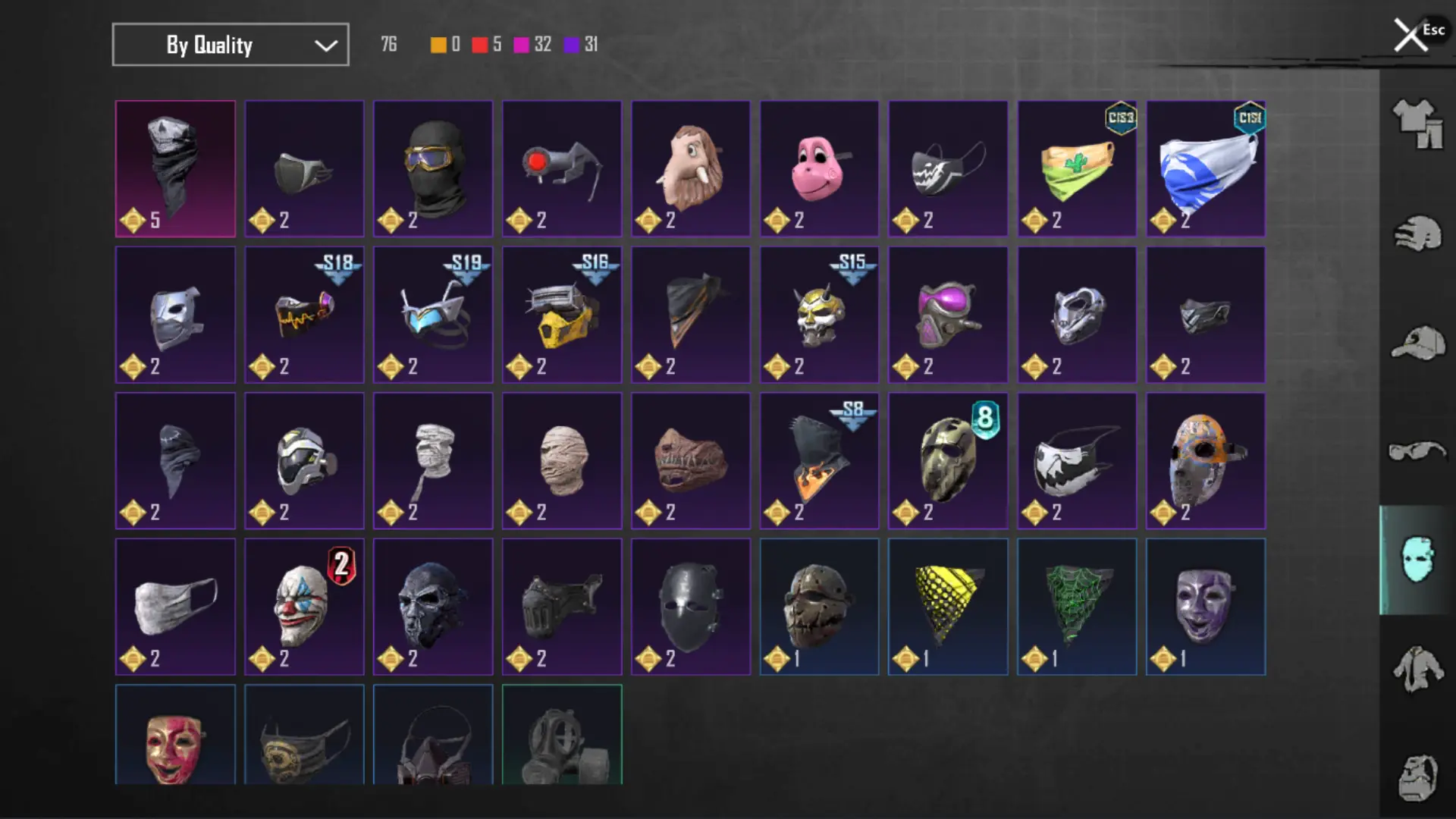Select the green spiderweb bandana item

pyautogui.click(x=1077, y=607)
